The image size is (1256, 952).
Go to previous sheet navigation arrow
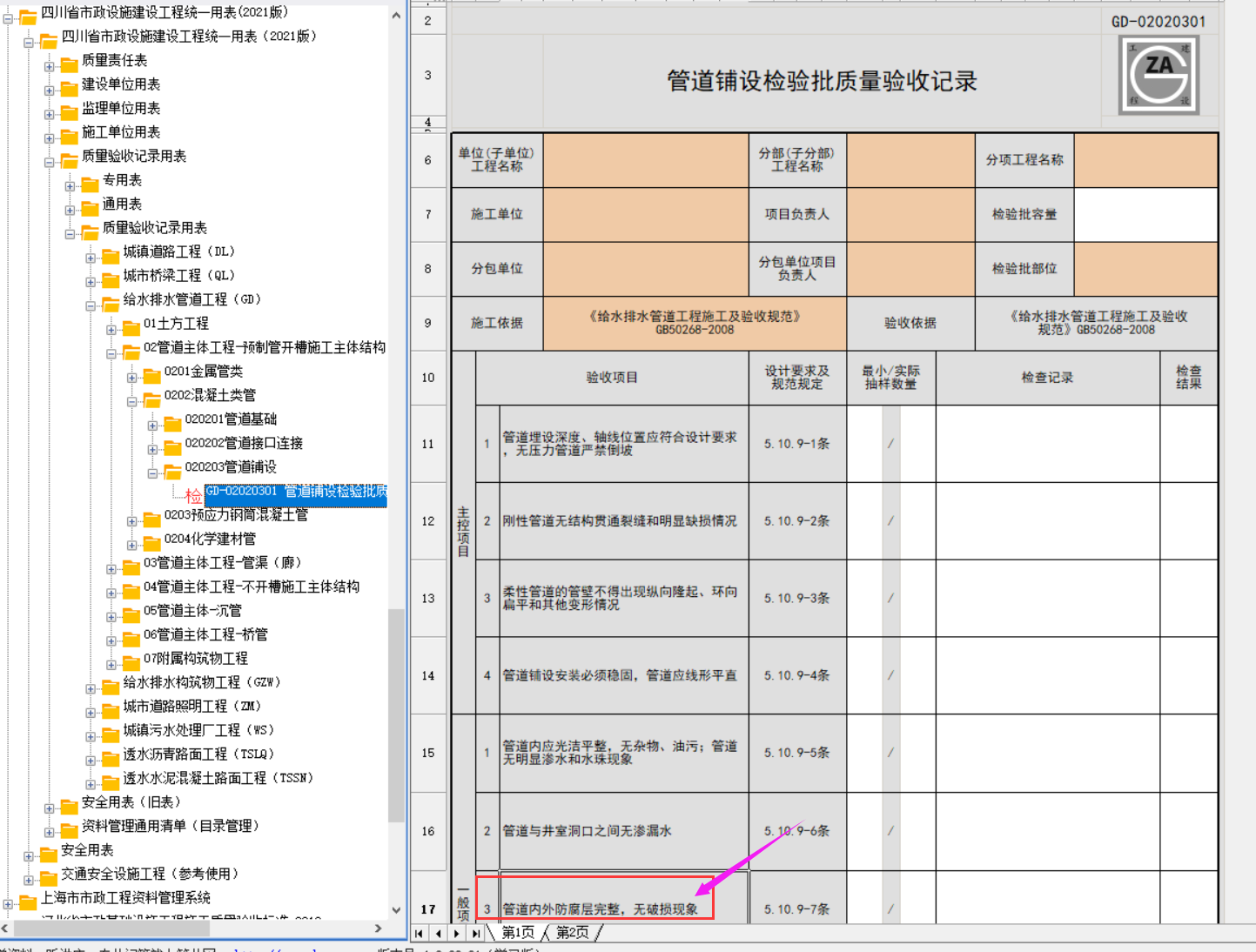tap(439, 933)
